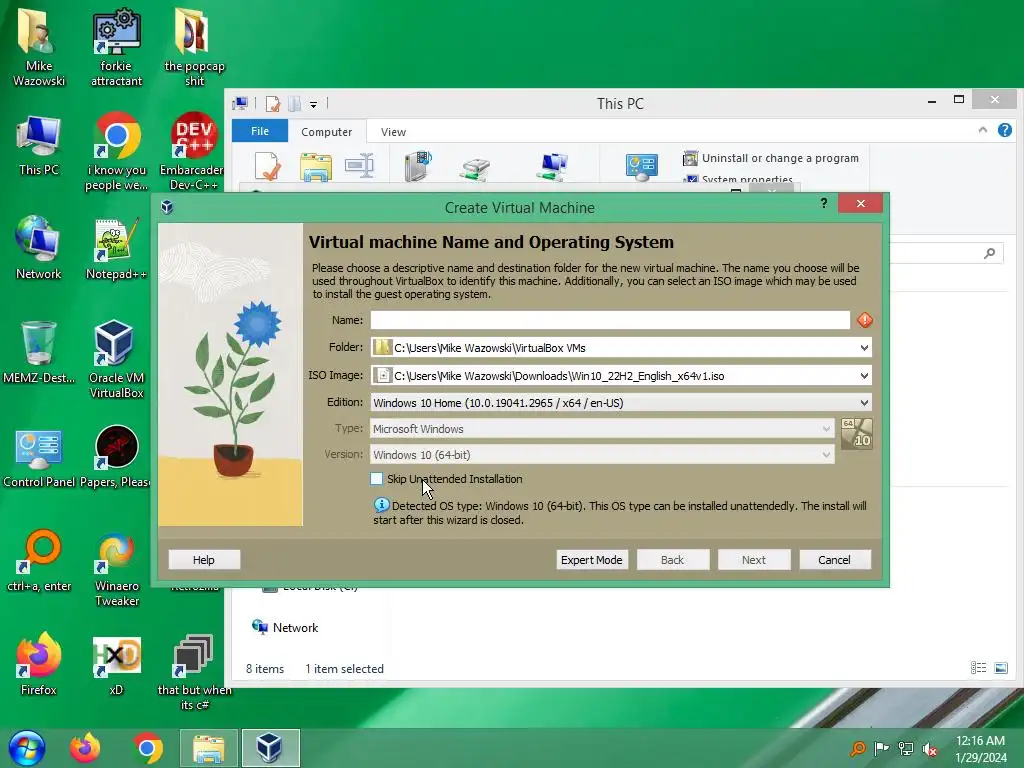Switch to File Explorer on taskbar
The width and height of the screenshot is (1024, 768).
click(x=208, y=748)
